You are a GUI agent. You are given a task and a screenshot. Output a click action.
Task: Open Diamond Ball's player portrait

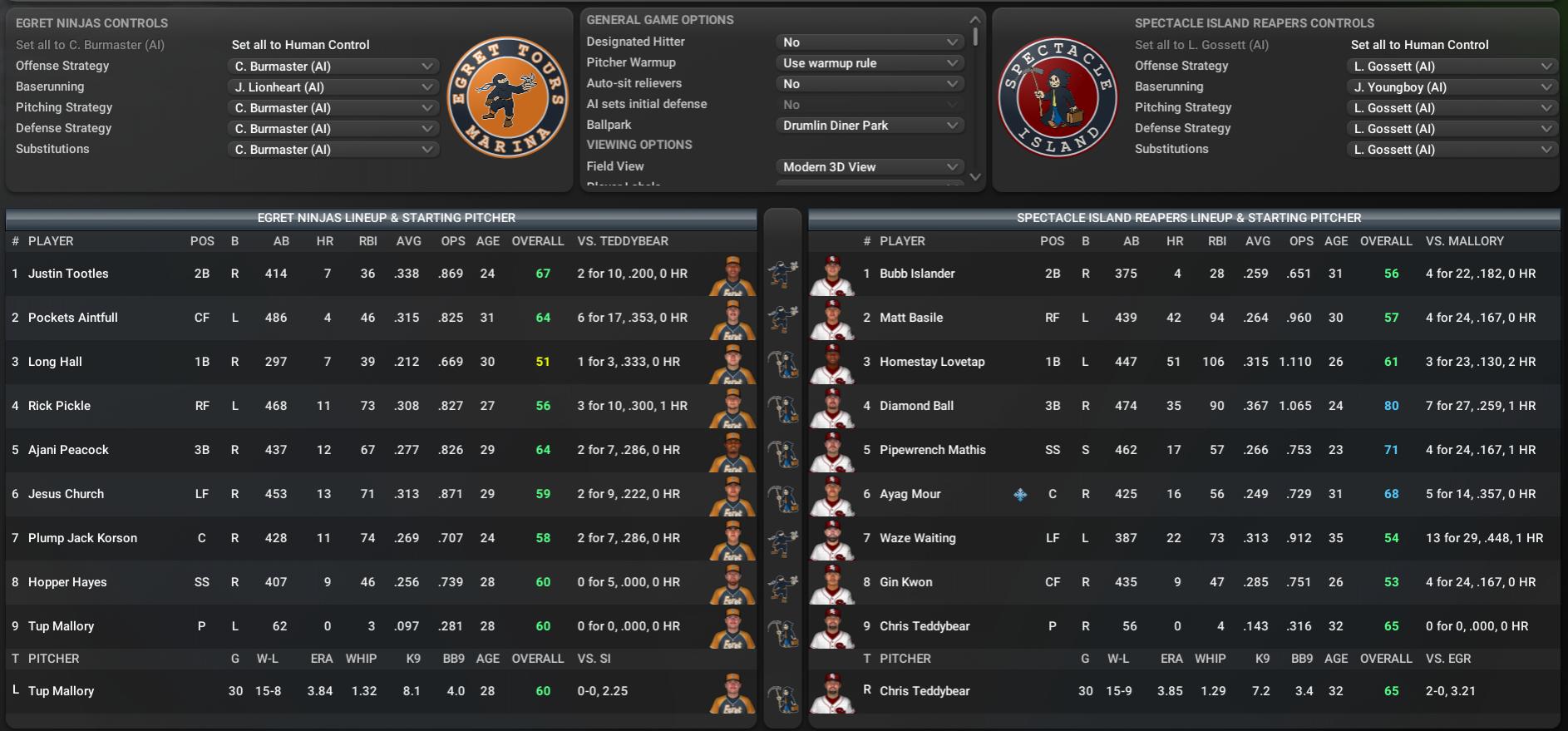832,407
